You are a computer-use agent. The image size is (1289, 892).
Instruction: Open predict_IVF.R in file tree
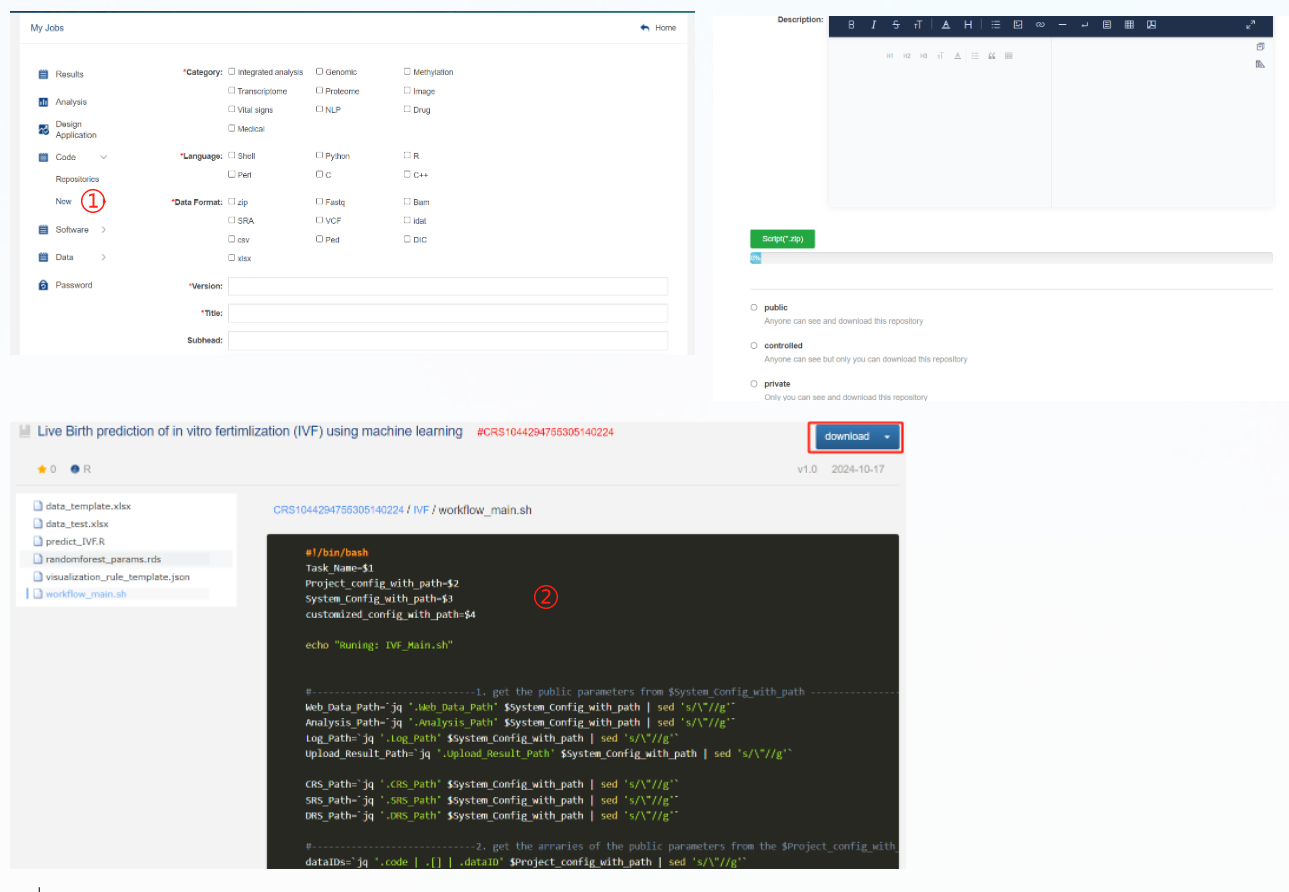tap(76, 542)
